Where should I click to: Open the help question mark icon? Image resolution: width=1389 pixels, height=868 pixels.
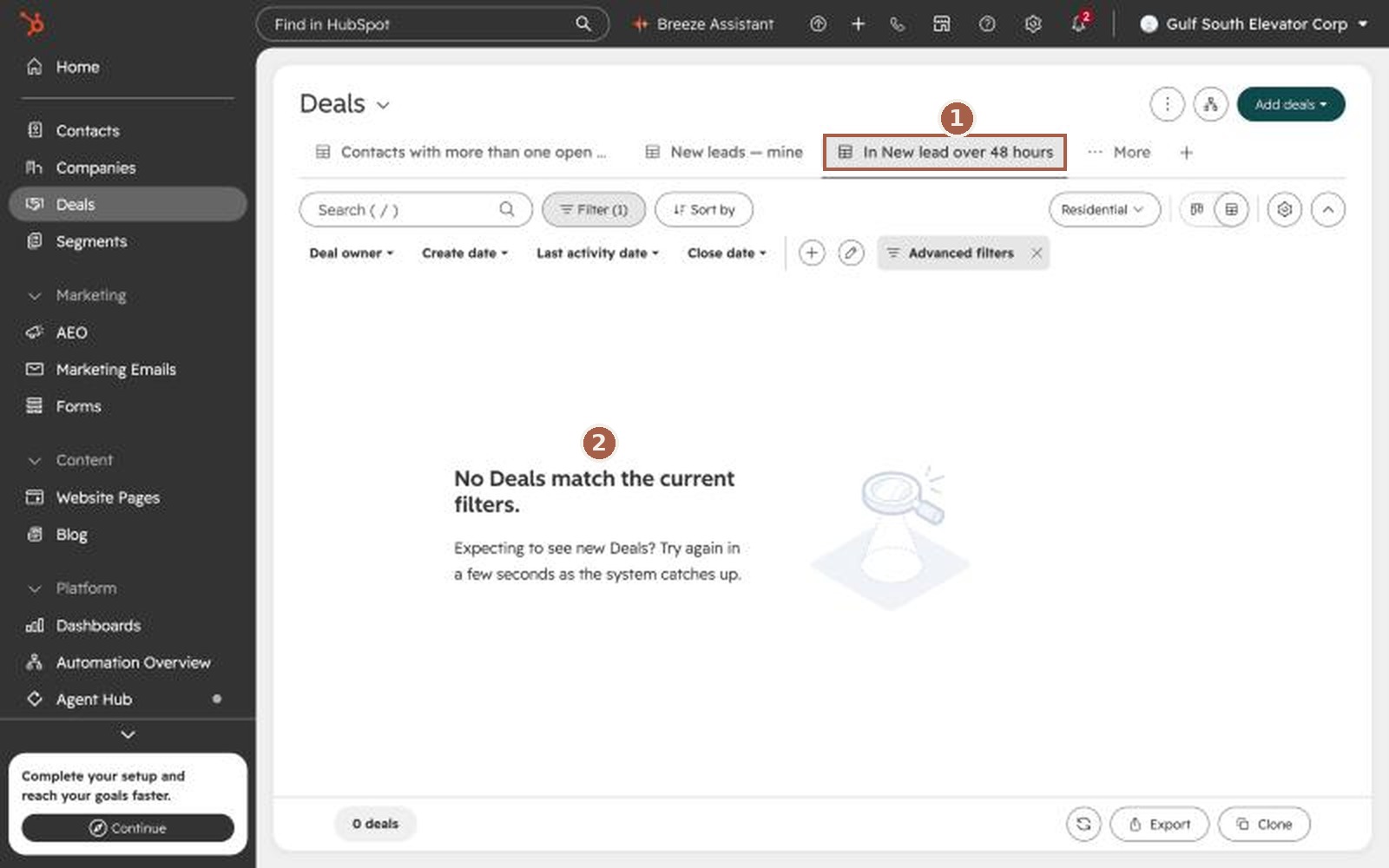click(x=987, y=24)
